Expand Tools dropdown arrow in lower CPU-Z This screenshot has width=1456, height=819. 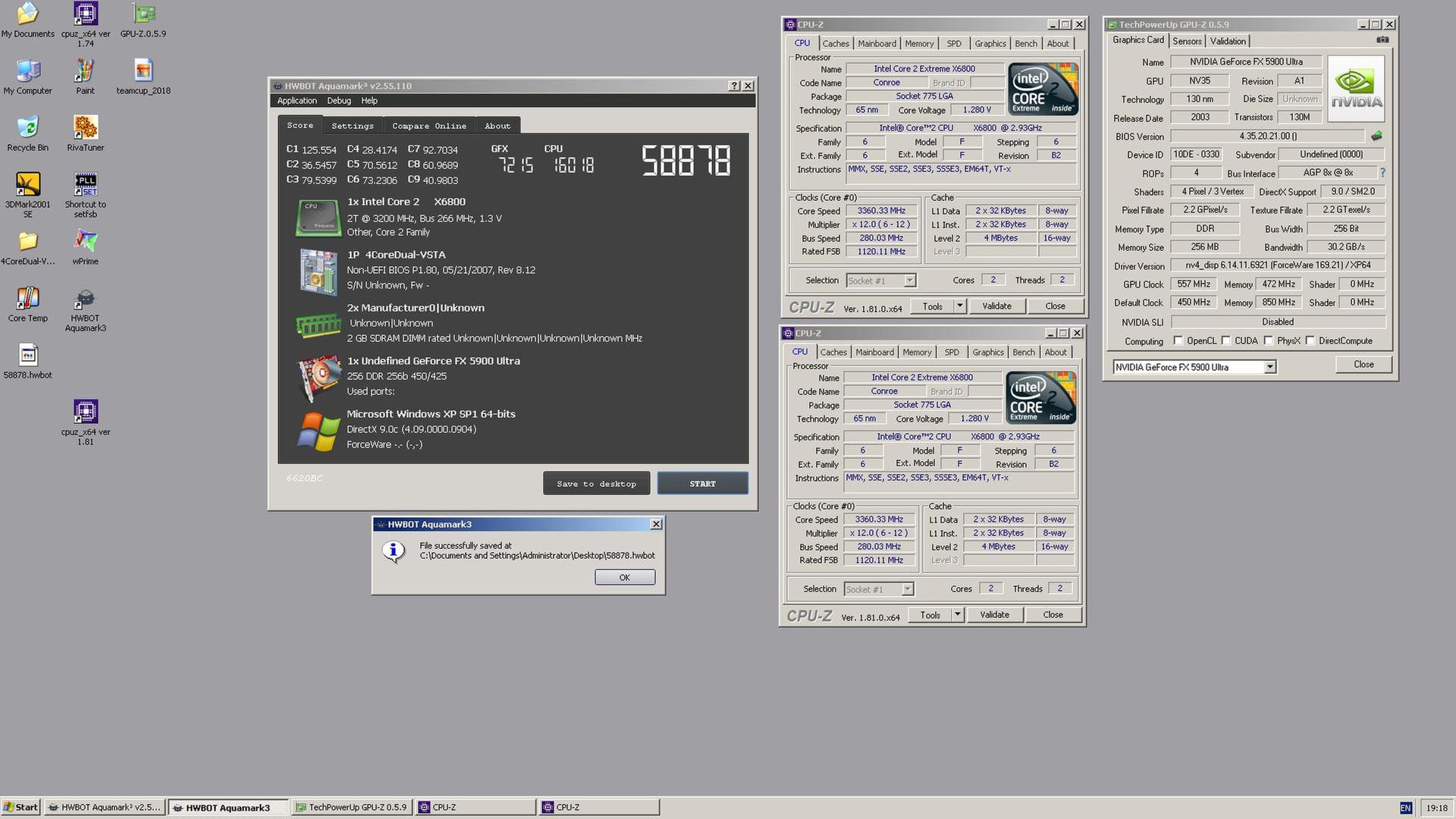coord(957,614)
